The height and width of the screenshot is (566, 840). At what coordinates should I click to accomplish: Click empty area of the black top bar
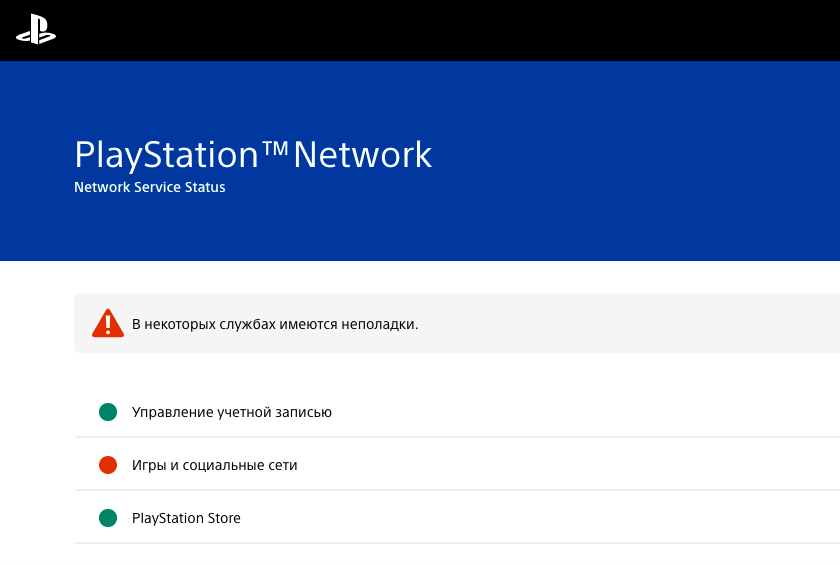tap(450, 30)
